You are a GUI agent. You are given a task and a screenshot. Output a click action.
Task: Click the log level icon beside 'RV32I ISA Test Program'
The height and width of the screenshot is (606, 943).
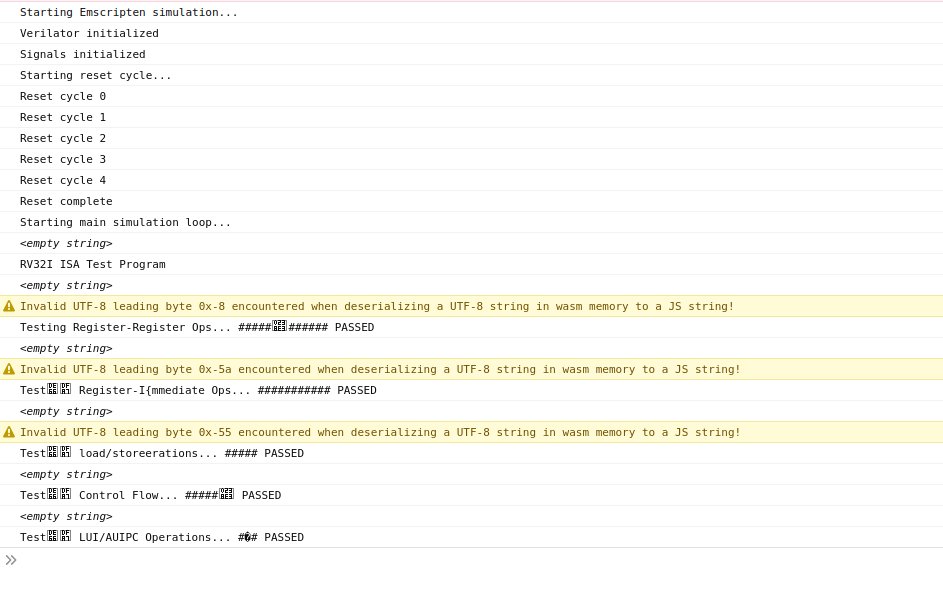[7, 264]
